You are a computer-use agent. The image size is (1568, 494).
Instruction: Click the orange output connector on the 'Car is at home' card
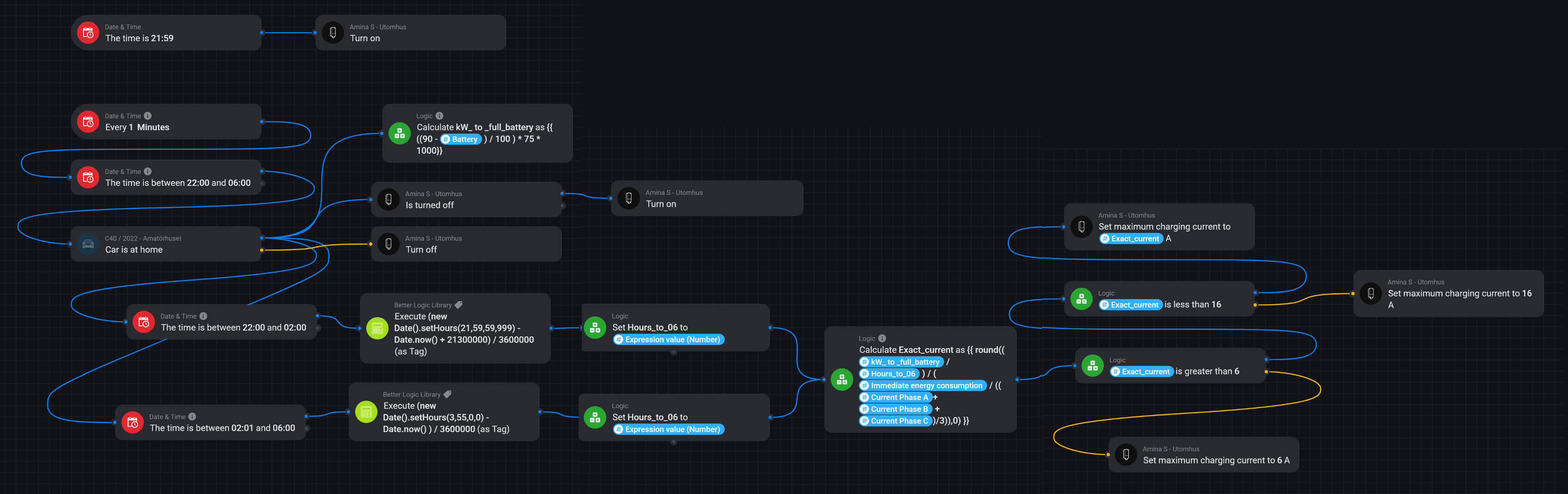[262, 251]
